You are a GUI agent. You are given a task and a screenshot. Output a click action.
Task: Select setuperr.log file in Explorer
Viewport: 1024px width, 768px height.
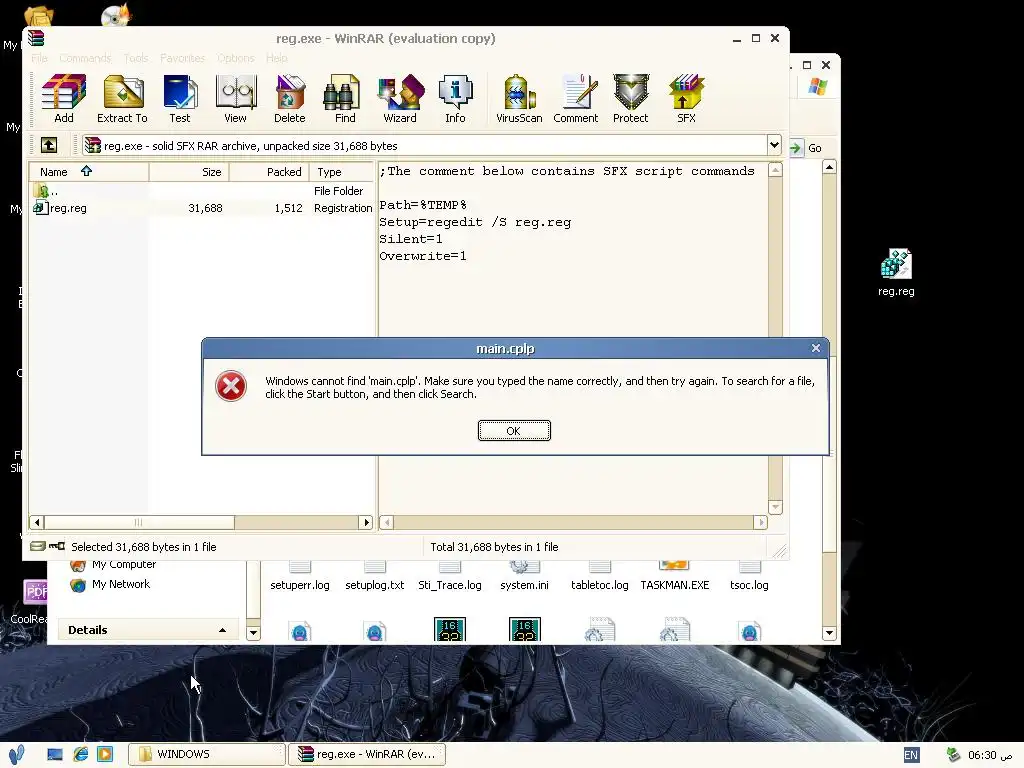300,577
